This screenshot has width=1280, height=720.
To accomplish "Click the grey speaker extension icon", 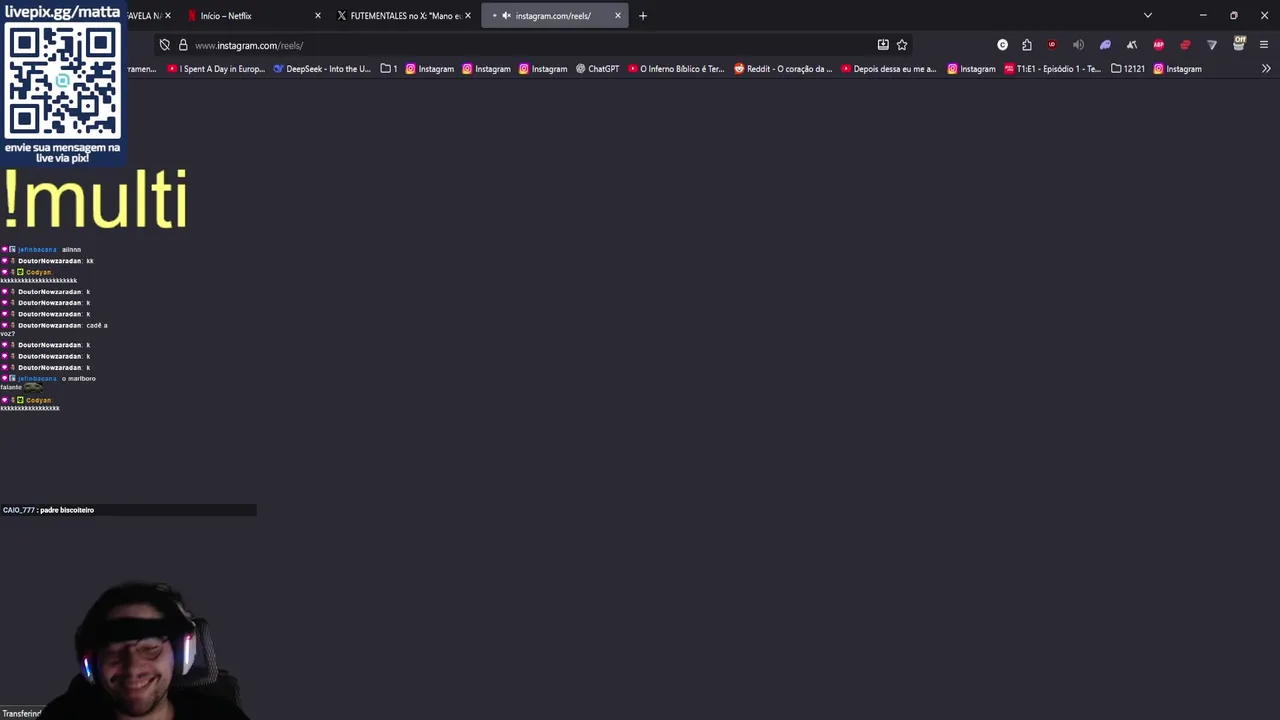I will tap(1078, 45).
